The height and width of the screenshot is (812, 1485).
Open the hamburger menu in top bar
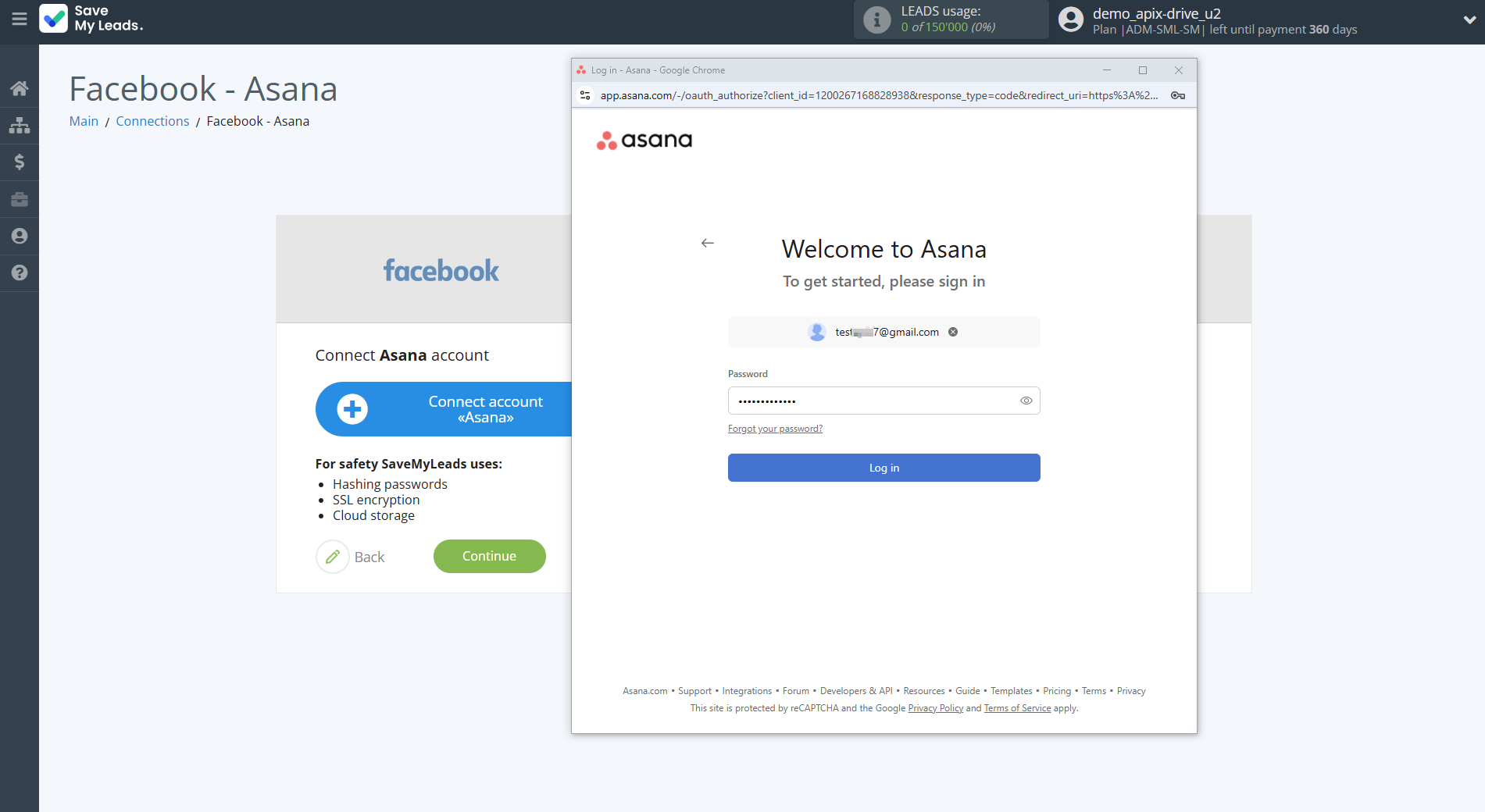[20, 19]
